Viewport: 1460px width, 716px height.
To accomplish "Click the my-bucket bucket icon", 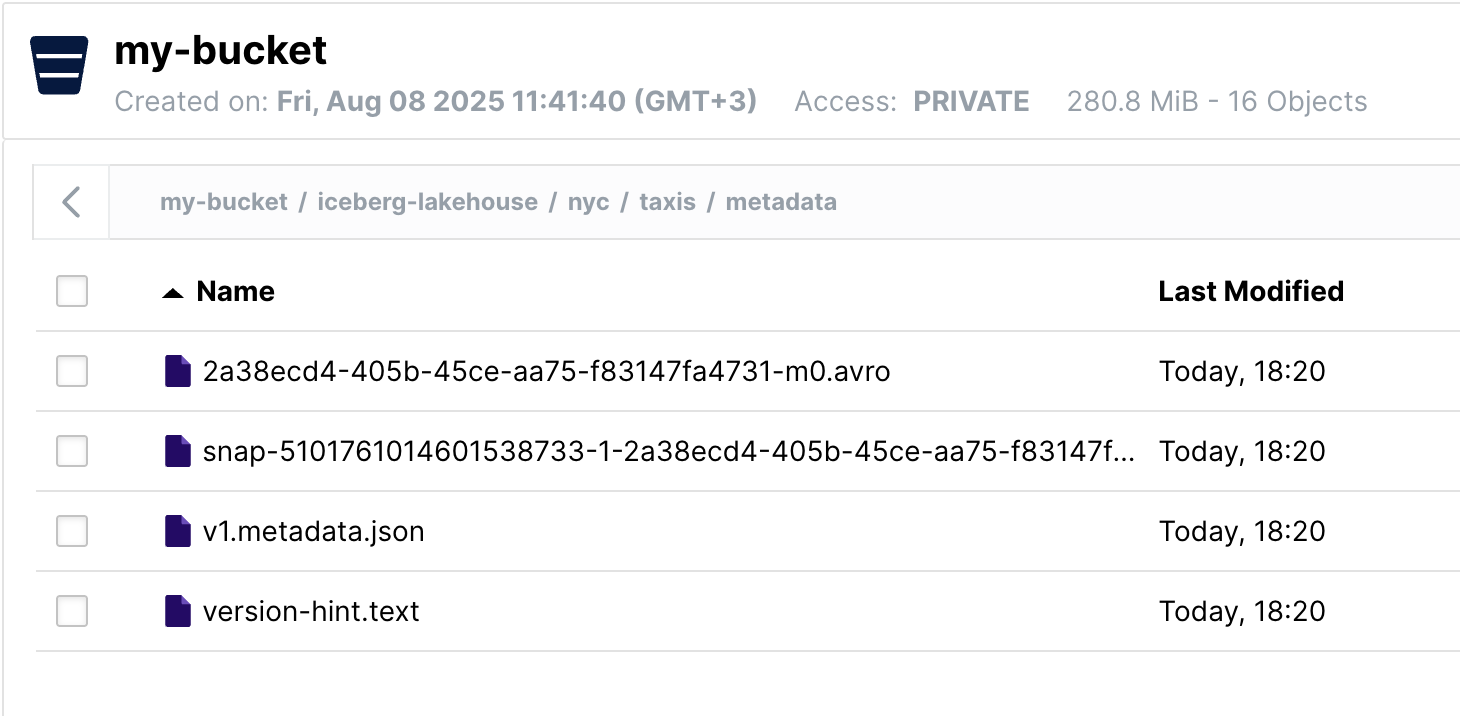I will 59,65.
